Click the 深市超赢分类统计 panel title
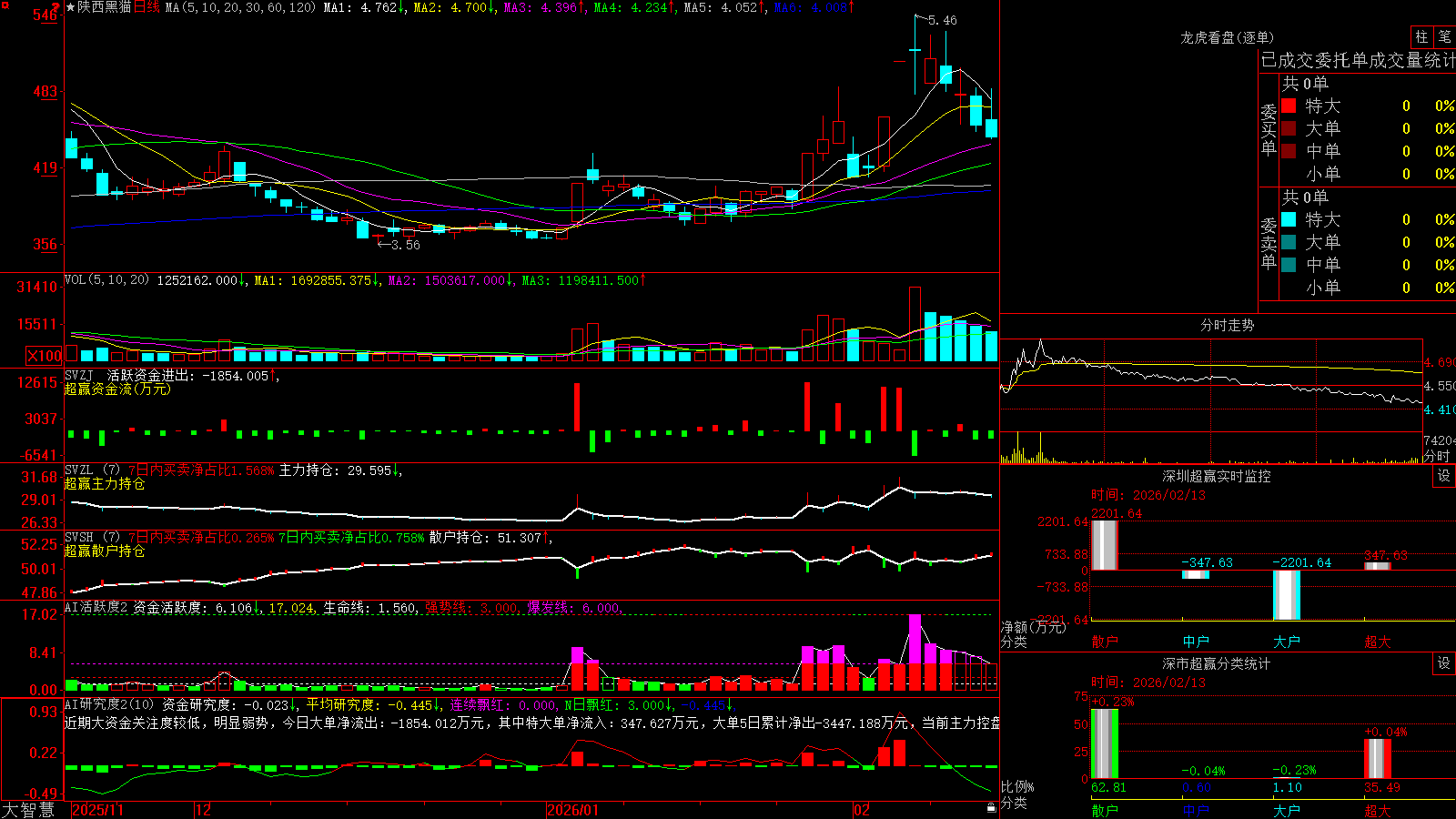Viewport: 1456px width, 819px height. (x=1216, y=663)
